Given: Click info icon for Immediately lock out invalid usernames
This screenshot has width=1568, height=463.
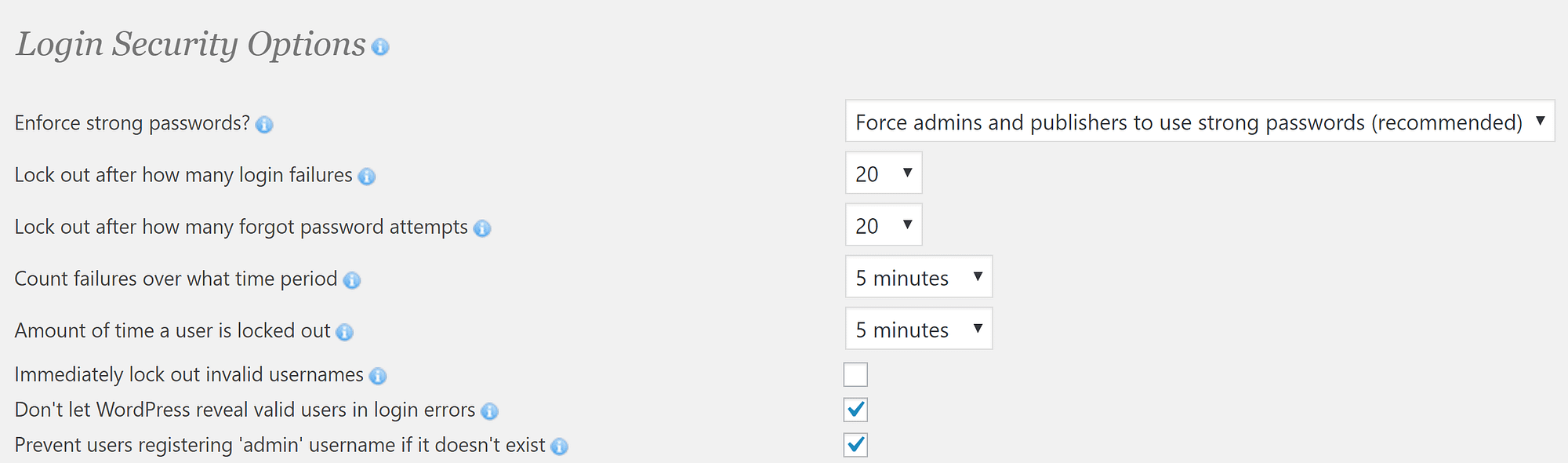Looking at the screenshot, I should [378, 376].
